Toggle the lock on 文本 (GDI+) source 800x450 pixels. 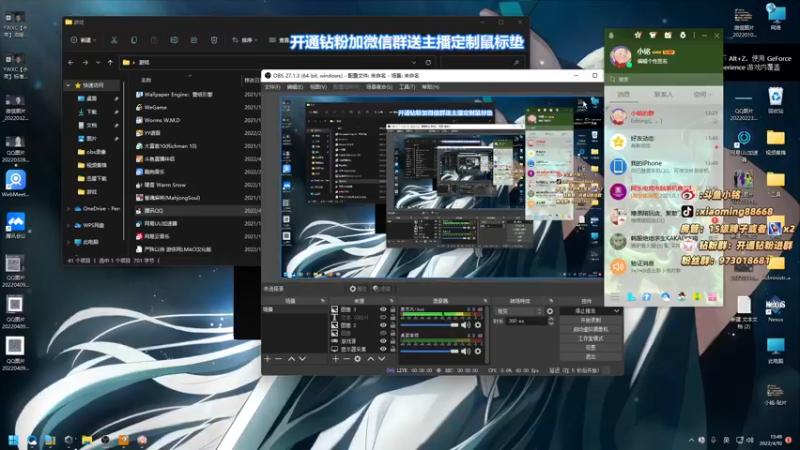point(392,317)
